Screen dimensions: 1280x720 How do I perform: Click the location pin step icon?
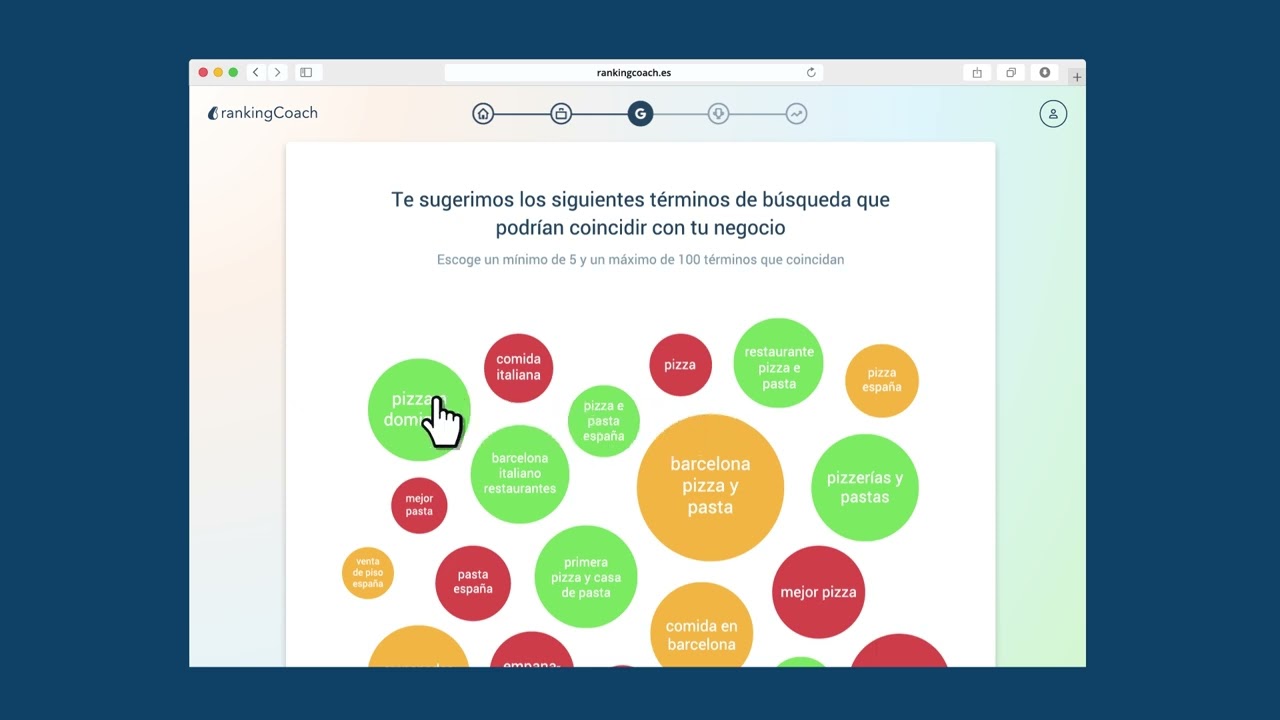pos(718,114)
